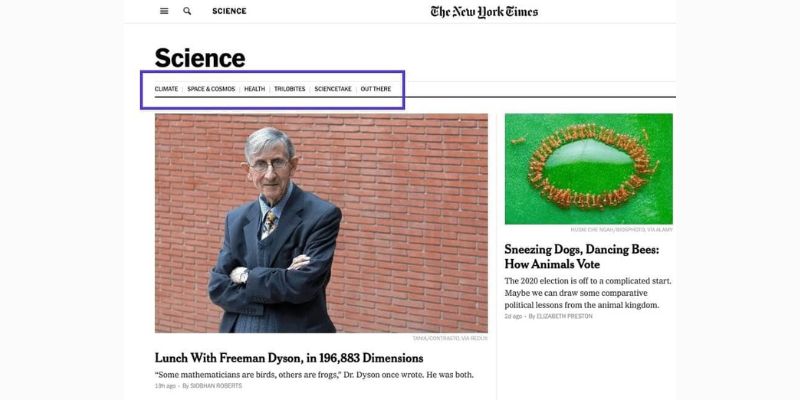Select the Health section tab

(x=254, y=89)
